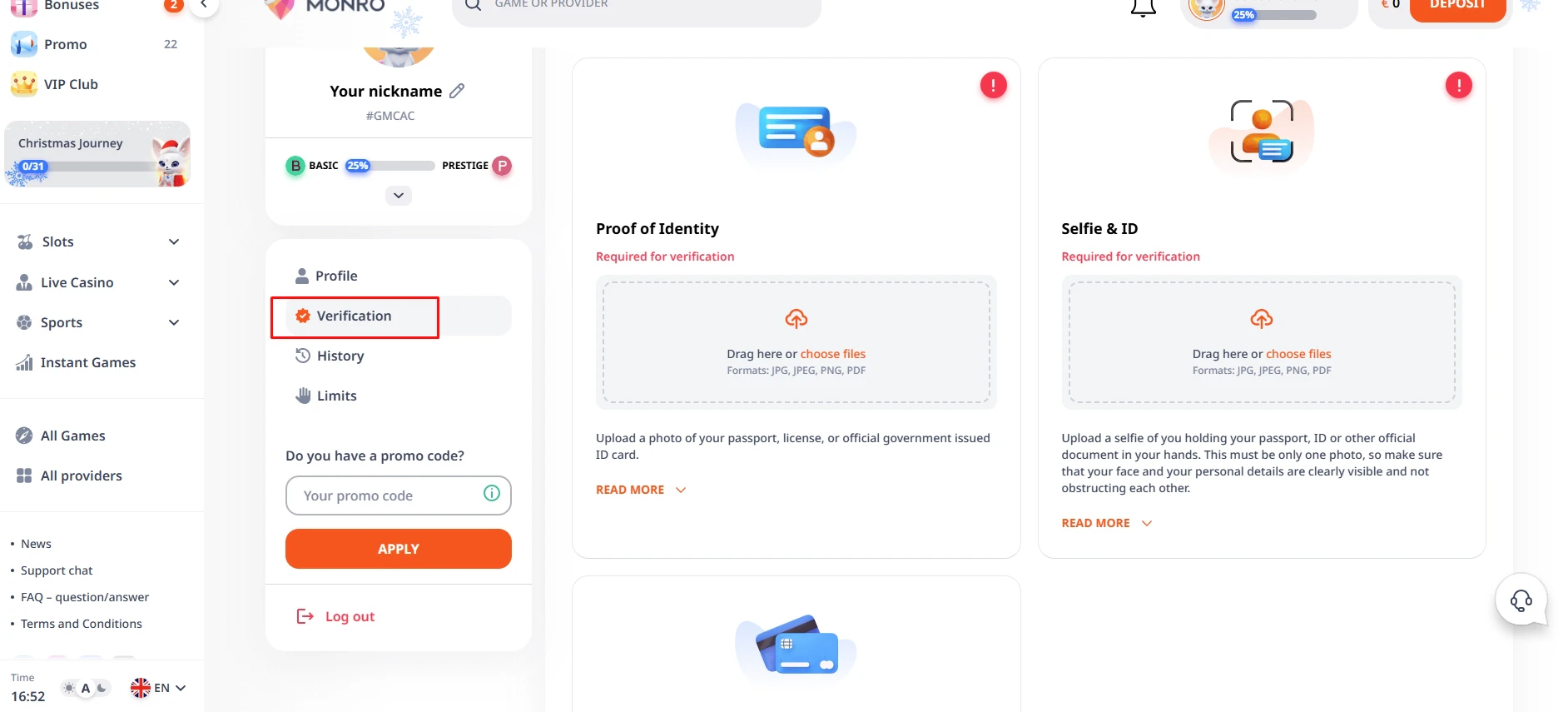This screenshot has width=1568, height=712.
Task: Open the live support headset chat widget
Action: click(1521, 600)
